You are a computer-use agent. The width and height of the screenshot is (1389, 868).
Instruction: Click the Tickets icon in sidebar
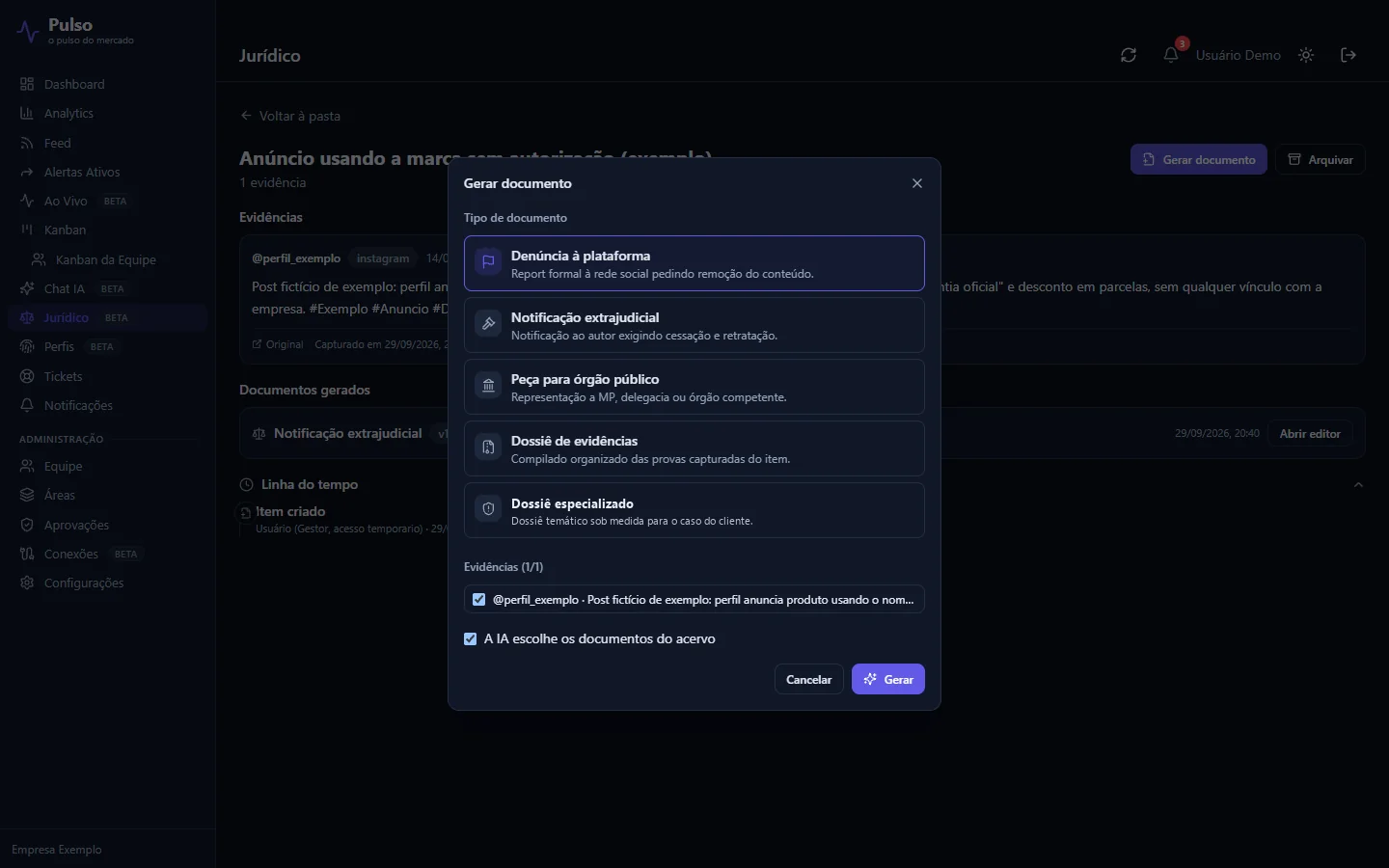[27, 376]
